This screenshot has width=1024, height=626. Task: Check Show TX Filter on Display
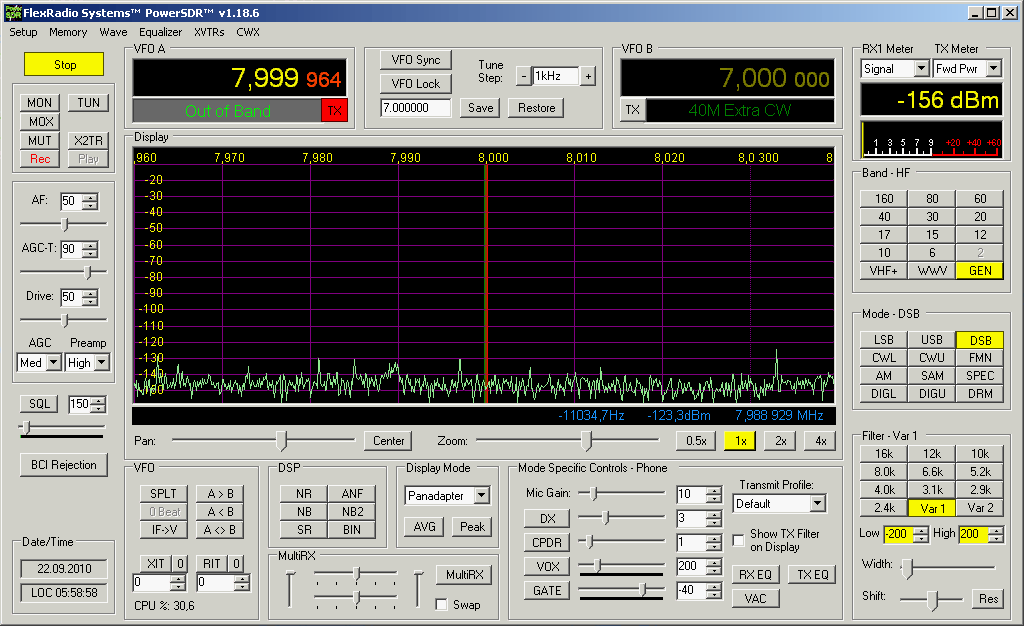(x=739, y=540)
